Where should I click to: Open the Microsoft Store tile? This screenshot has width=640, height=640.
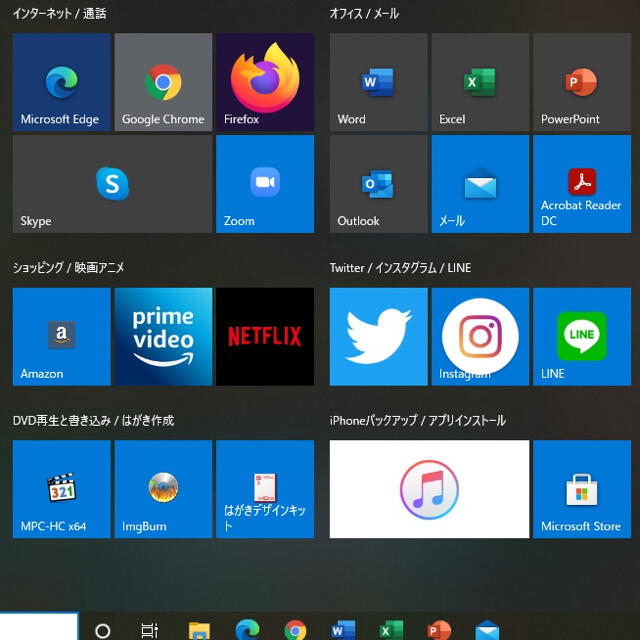click(582, 489)
